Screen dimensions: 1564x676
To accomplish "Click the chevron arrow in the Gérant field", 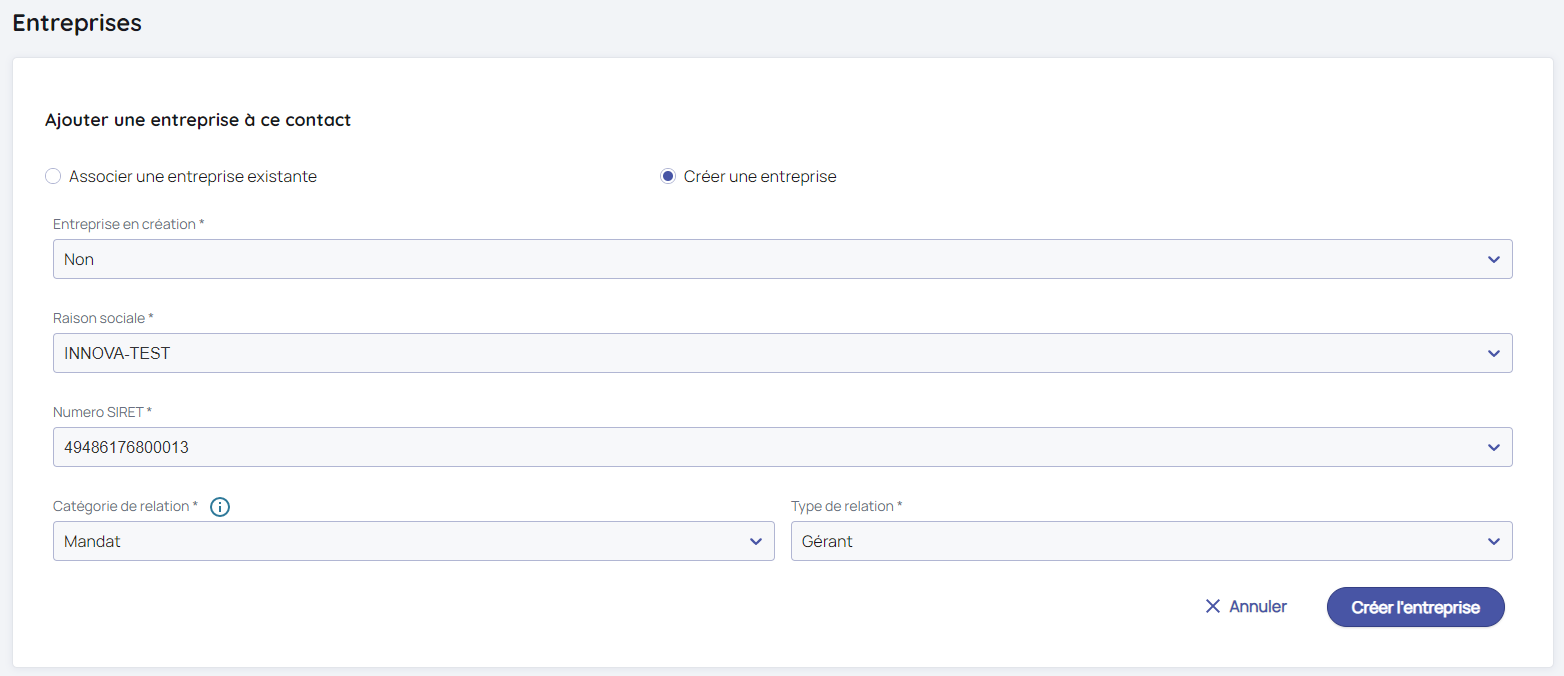I will coord(1493,542).
